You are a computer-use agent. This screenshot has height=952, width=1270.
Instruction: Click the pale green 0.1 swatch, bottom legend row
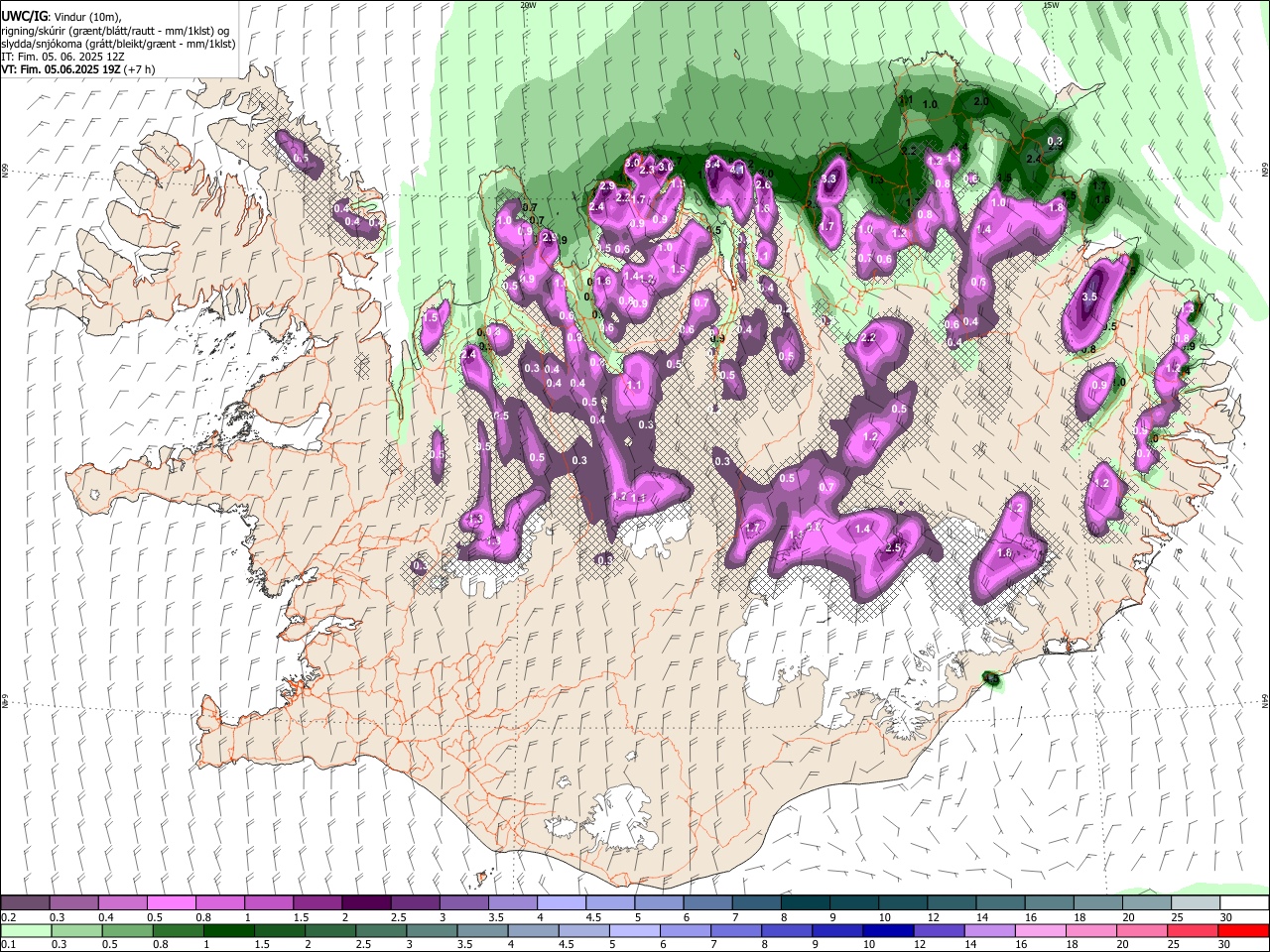coord(25,931)
